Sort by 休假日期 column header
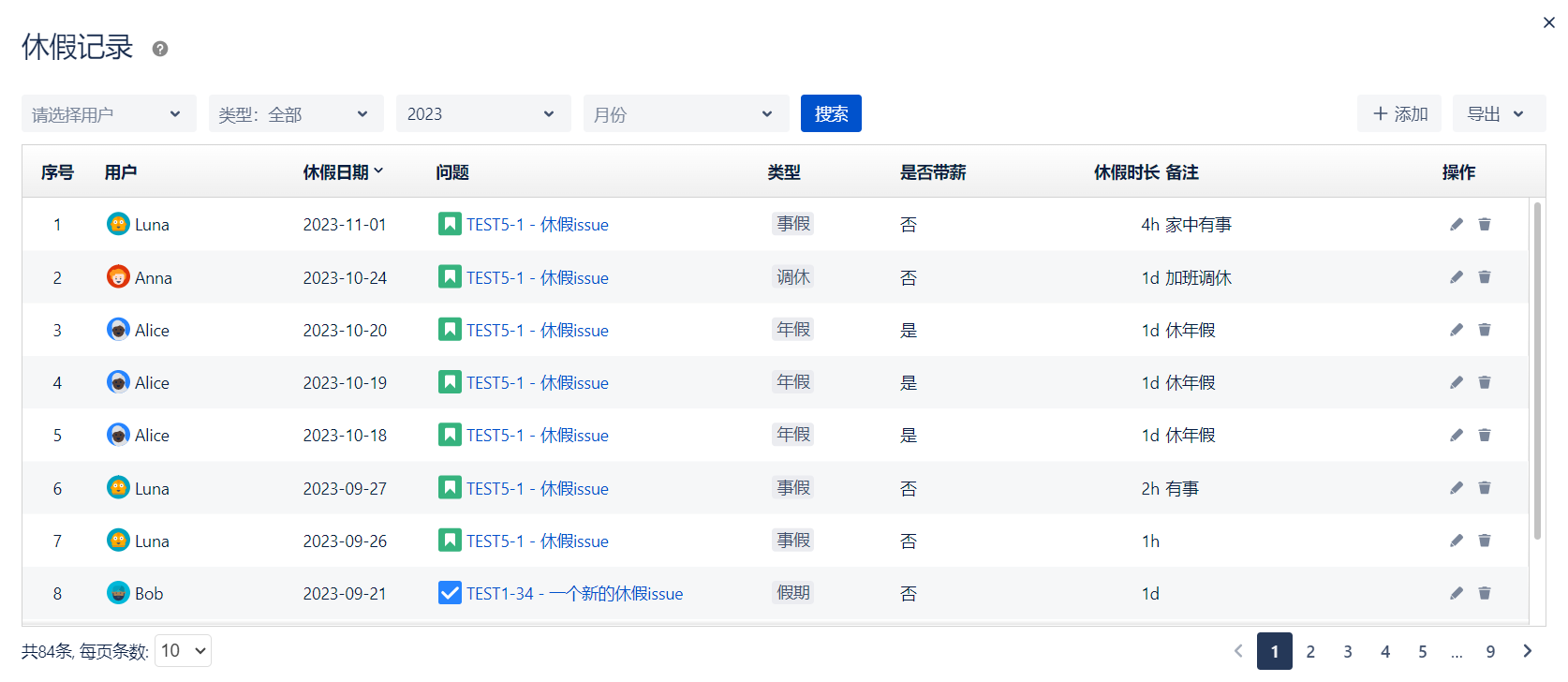The image size is (1568, 682). click(x=343, y=172)
